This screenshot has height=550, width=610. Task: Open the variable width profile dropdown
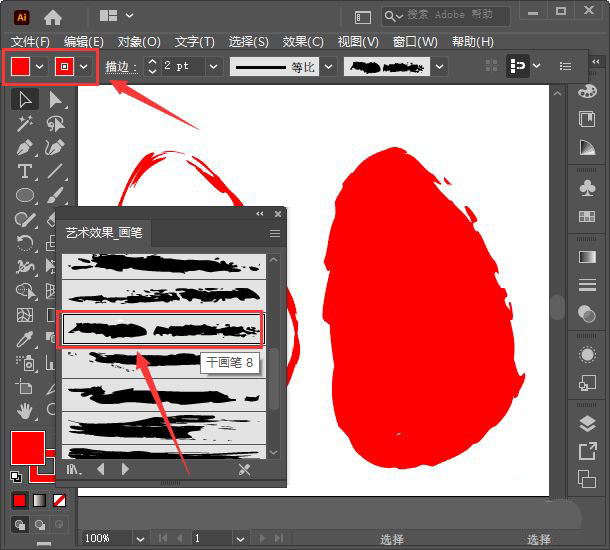click(x=329, y=67)
